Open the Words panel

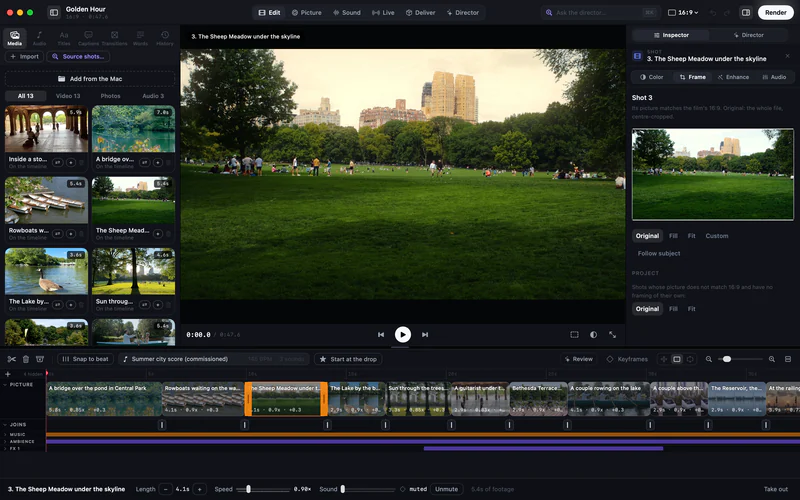pos(140,38)
